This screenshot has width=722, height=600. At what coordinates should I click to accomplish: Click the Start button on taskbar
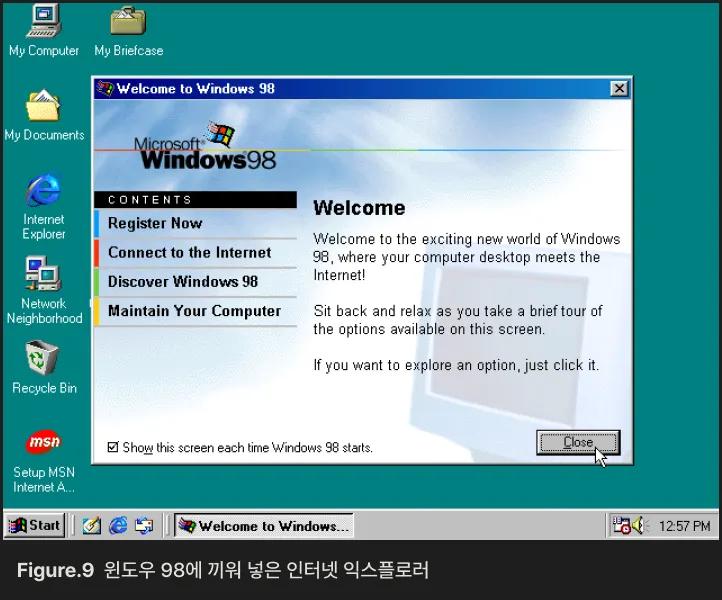click(35, 525)
